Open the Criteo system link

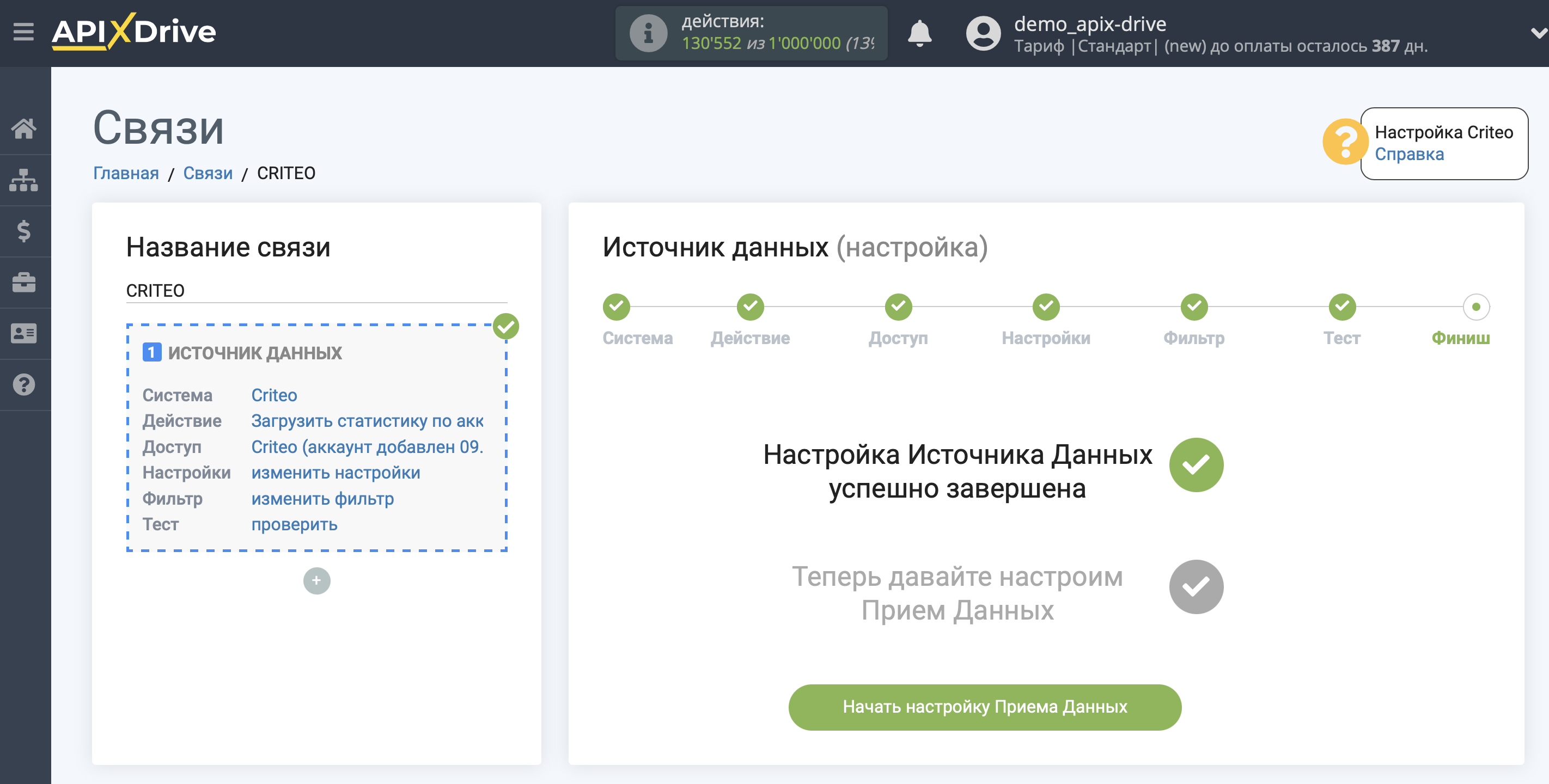tap(273, 395)
